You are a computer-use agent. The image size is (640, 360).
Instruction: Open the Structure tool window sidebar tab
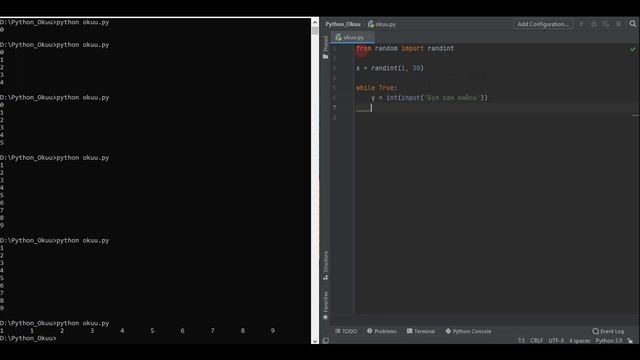click(325, 265)
